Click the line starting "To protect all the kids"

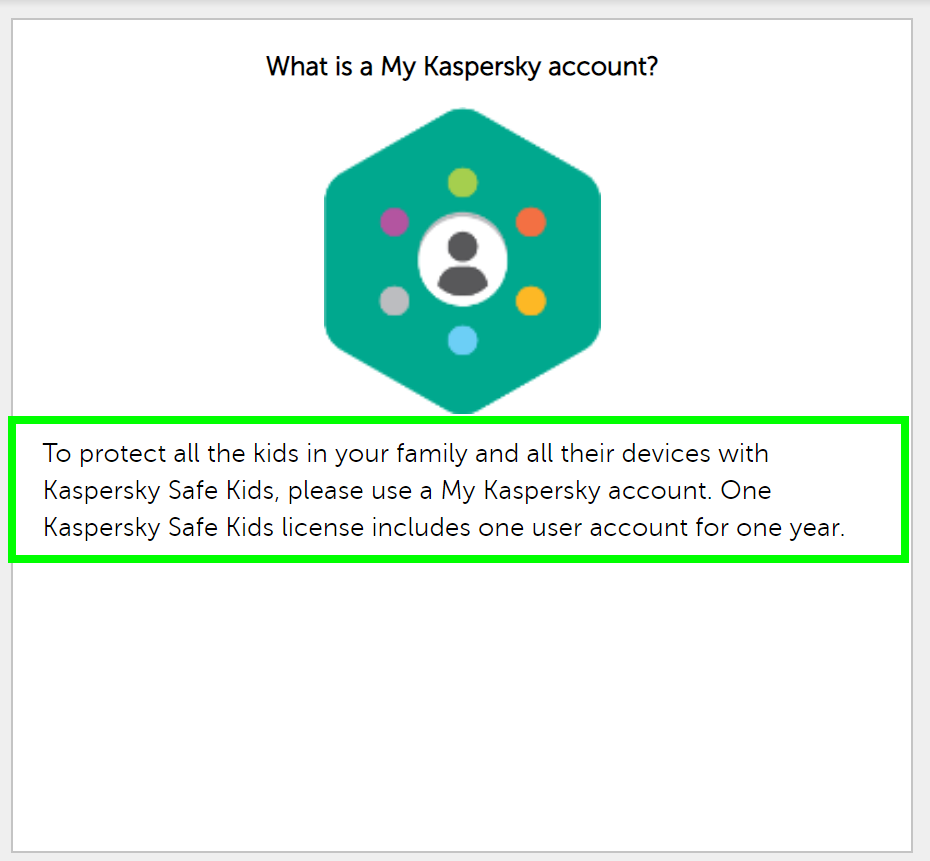pyautogui.click(x=406, y=454)
